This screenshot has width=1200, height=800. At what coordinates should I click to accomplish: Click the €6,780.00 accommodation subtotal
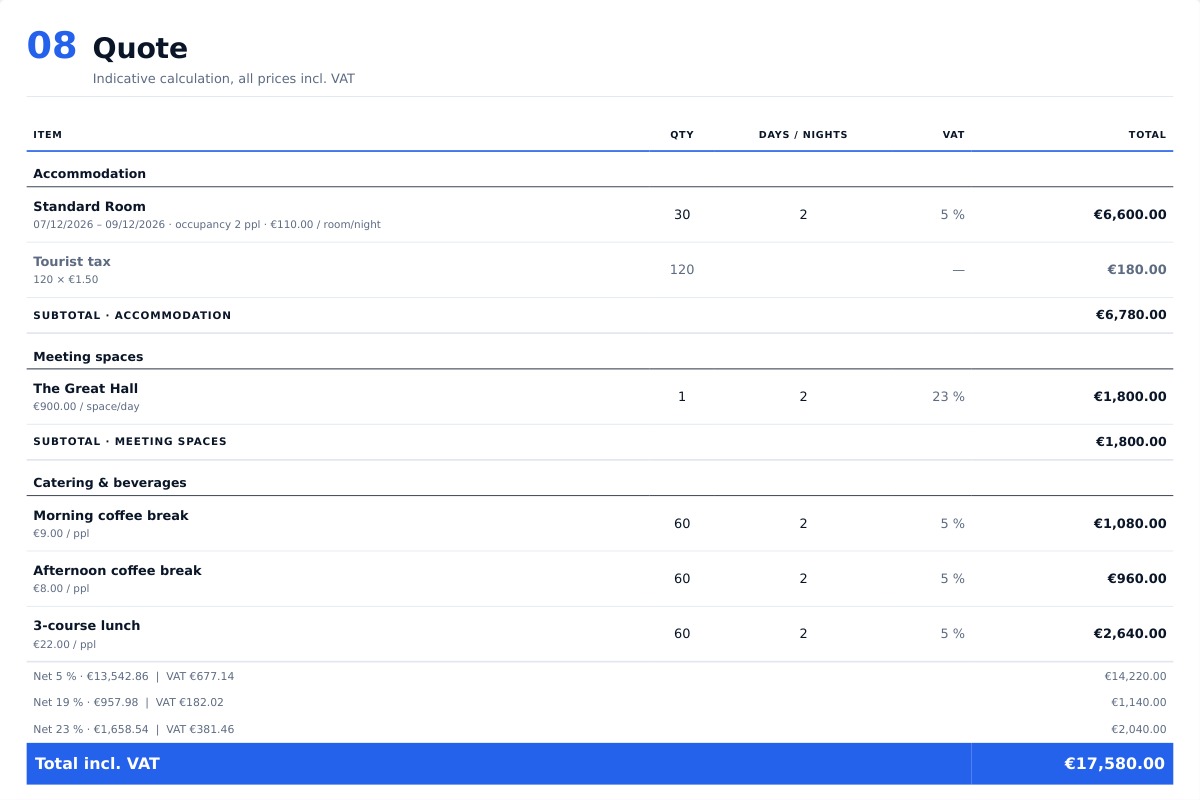[1131, 315]
